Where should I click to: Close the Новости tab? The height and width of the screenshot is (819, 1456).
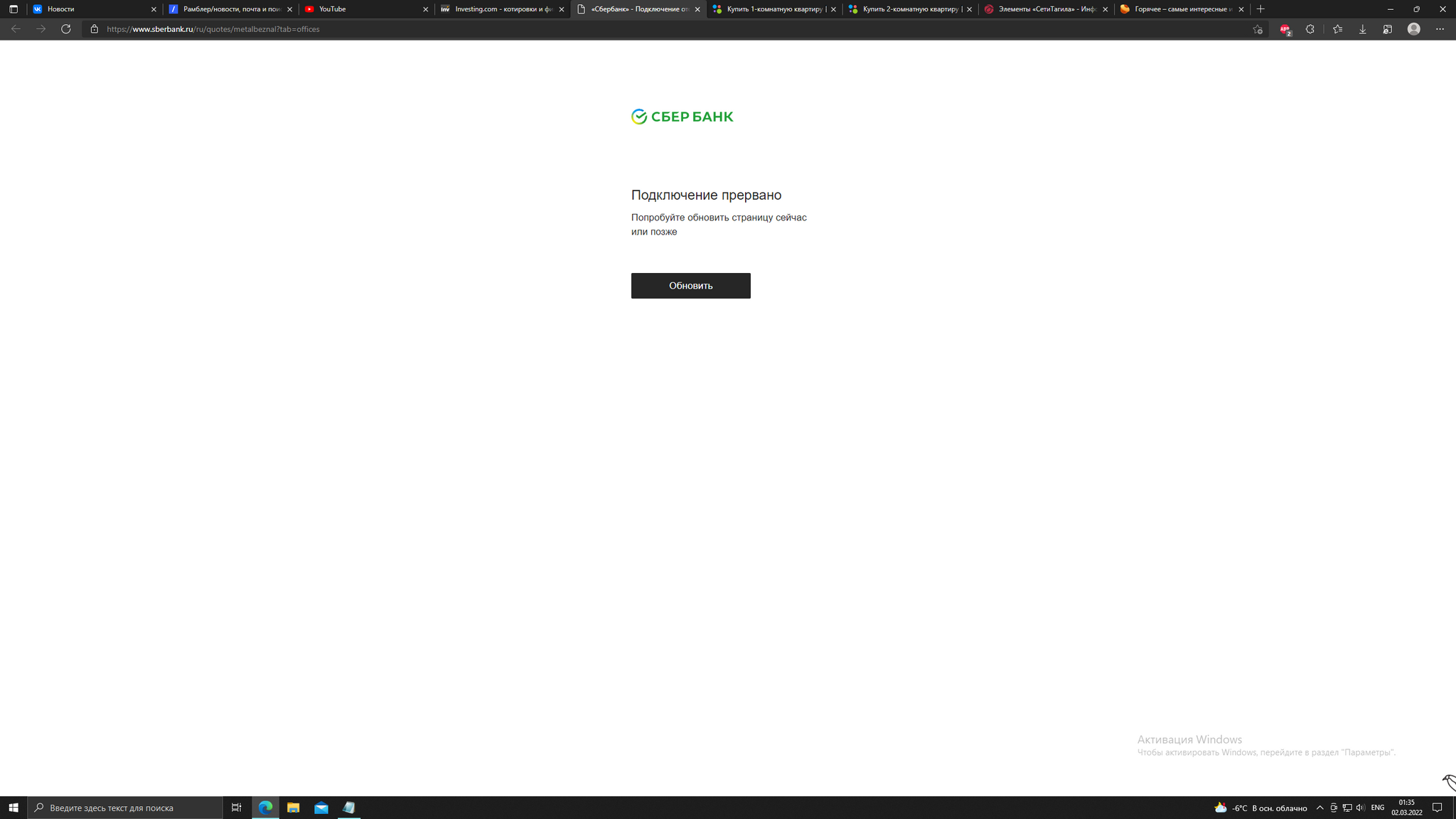pos(153,9)
